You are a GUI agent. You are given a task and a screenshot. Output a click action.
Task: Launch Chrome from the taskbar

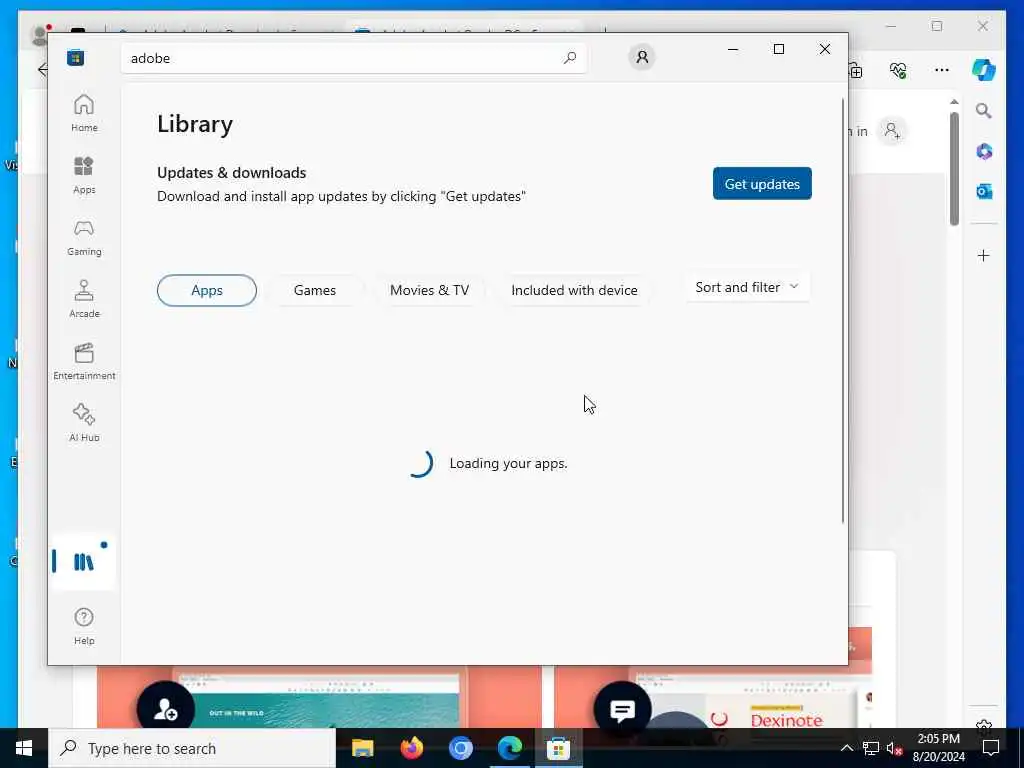(460, 748)
